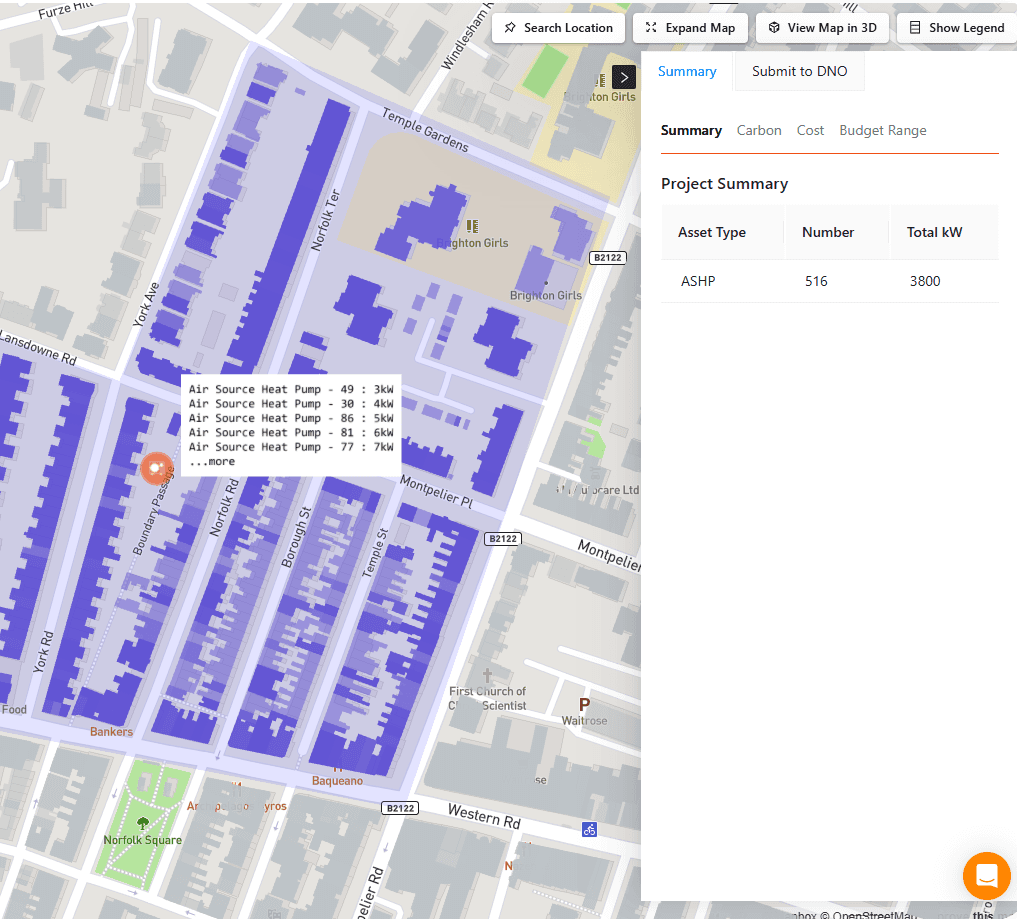Open the Budget Range sub-tab
The image size is (1017, 919).
pyautogui.click(x=882, y=131)
